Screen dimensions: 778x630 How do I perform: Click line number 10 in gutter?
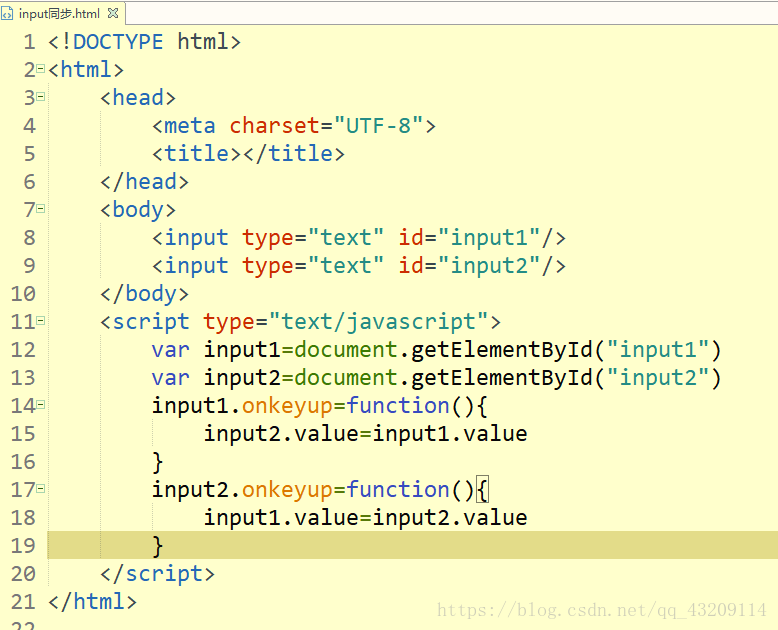(x=23, y=294)
